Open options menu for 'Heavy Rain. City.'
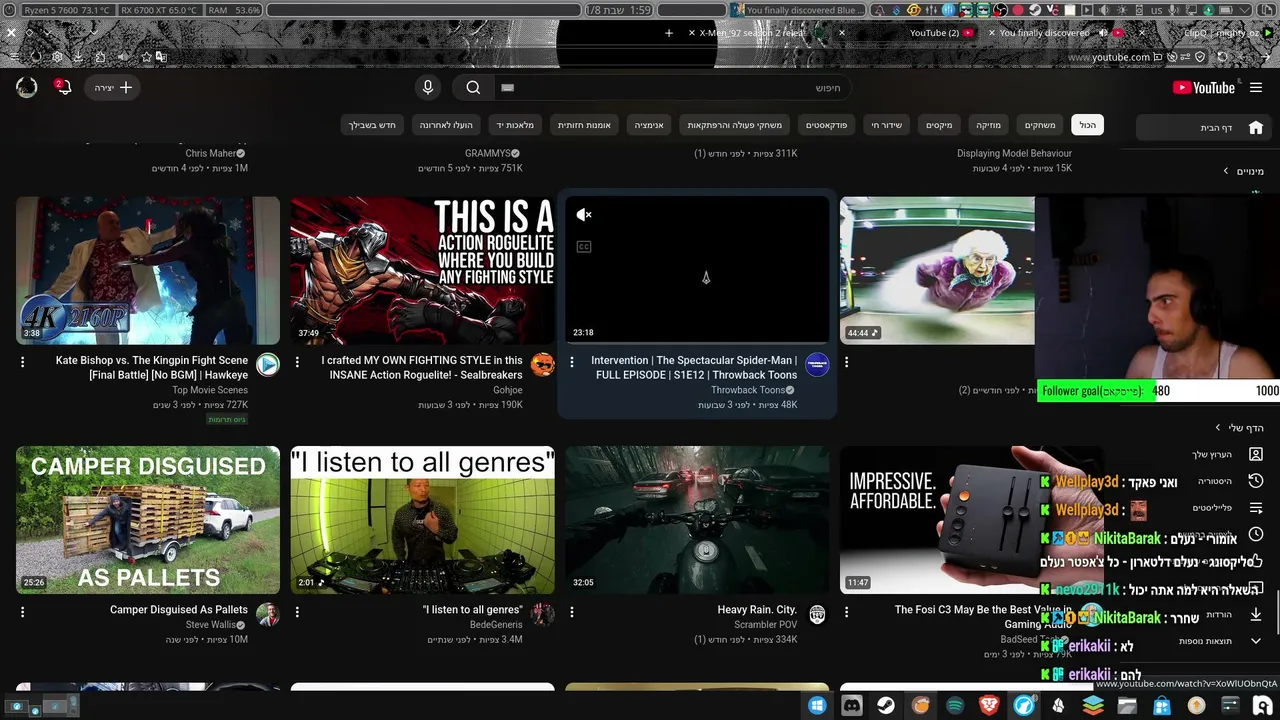 572,611
